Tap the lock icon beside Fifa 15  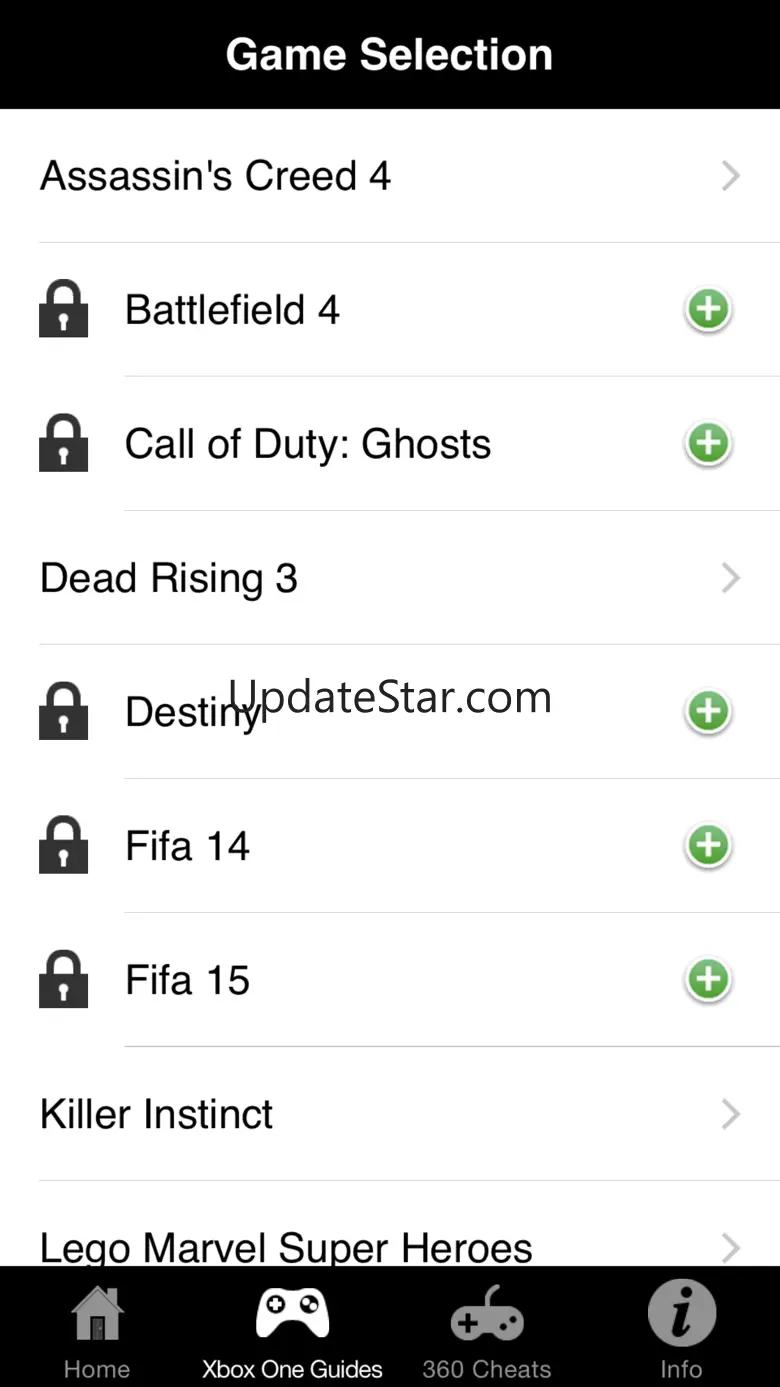tap(64, 979)
